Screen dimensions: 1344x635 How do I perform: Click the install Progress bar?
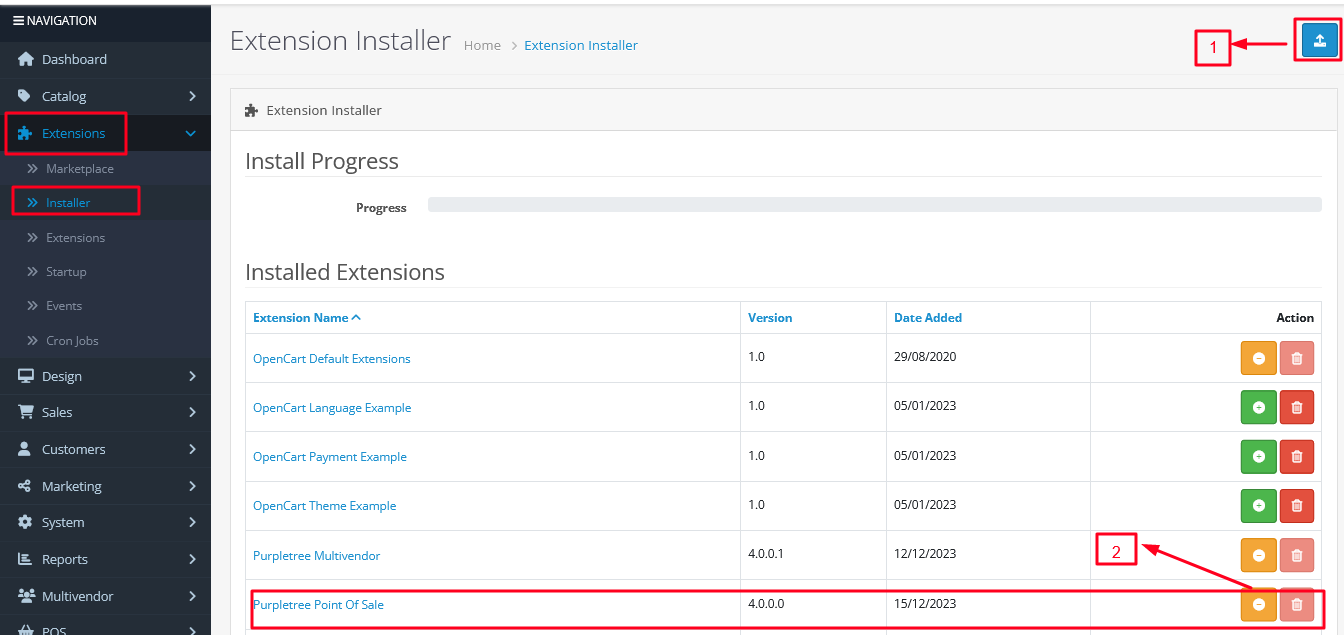click(x=875, y=205)
